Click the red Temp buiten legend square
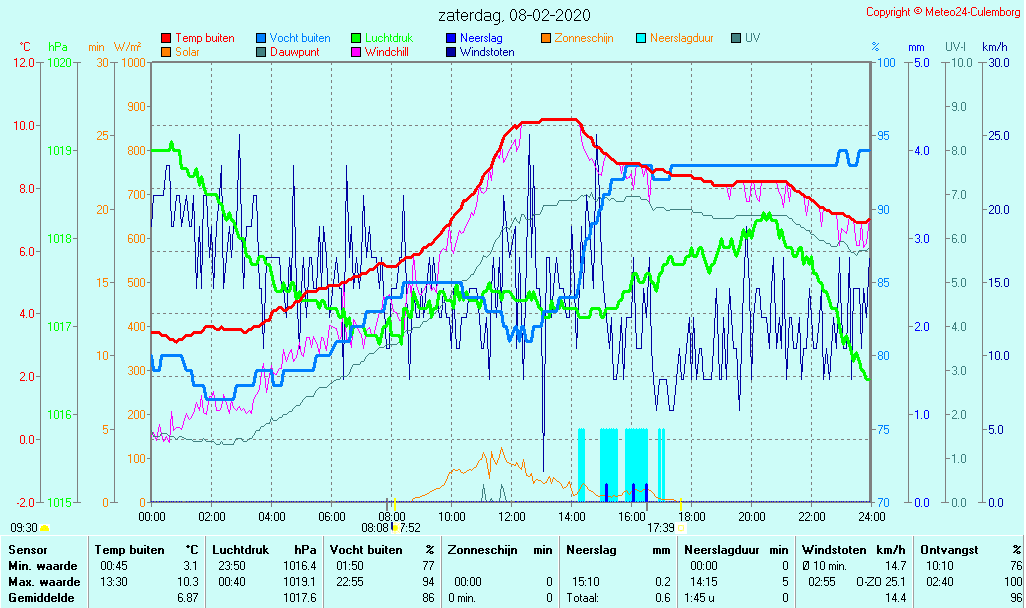 [x=166, y=39]
